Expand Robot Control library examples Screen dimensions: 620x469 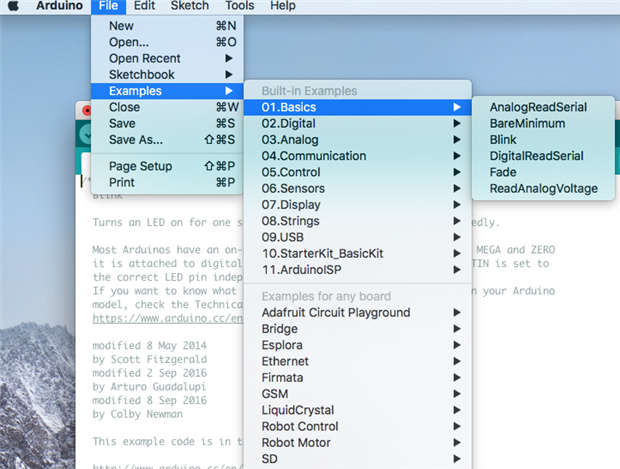(357, 426)
